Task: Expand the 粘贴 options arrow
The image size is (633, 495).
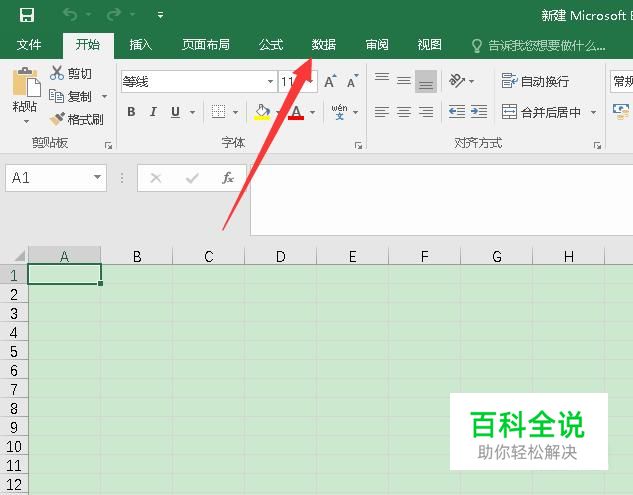Action: coord(26,122)
